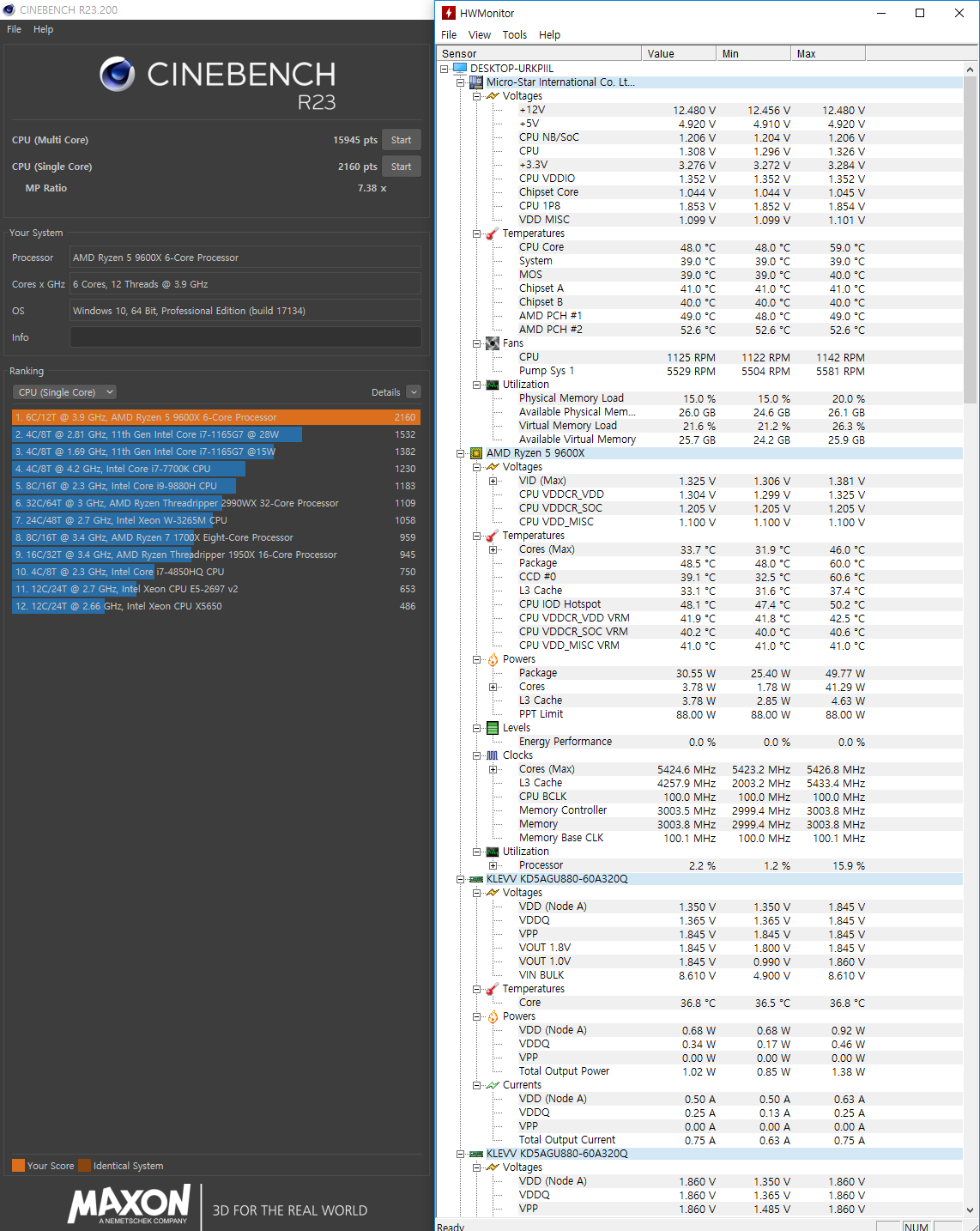
Task: Expand Cores (Max) under Clocks
Action: pyautogui.click(x=493, y=769)
